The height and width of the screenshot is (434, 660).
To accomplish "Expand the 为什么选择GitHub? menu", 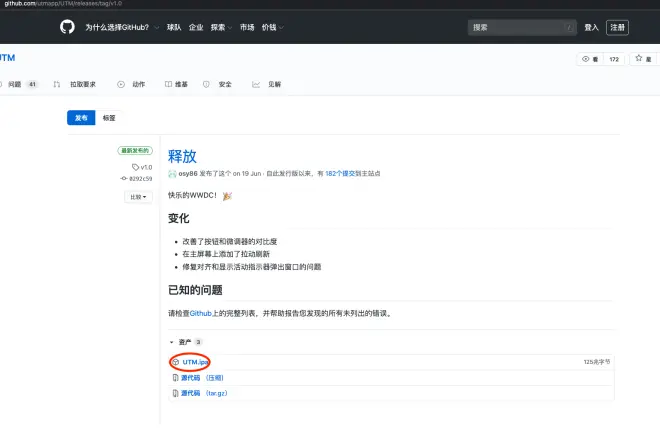I will 122,27.
